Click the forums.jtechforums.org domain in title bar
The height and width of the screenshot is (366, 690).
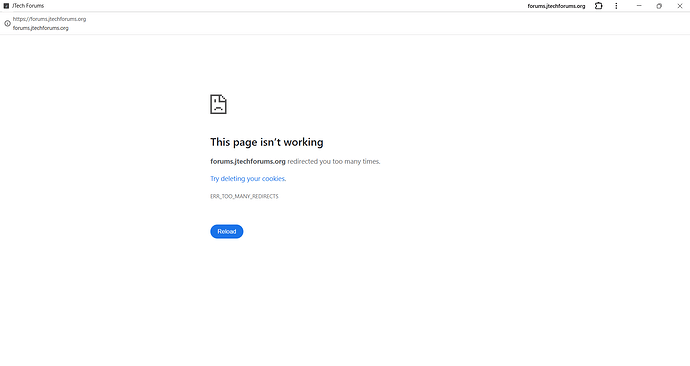(x=556, y=6)
